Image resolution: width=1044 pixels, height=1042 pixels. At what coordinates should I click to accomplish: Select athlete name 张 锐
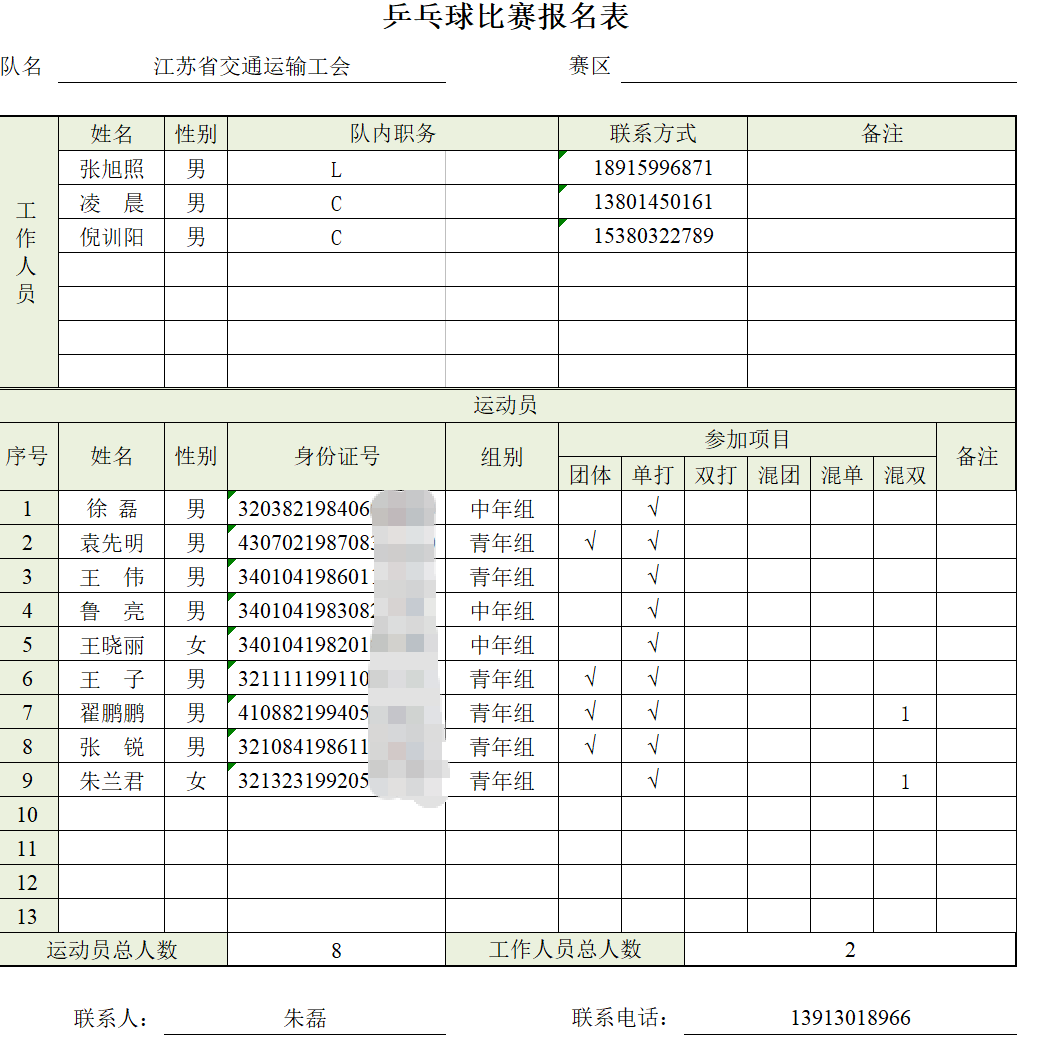coord(112,746)
